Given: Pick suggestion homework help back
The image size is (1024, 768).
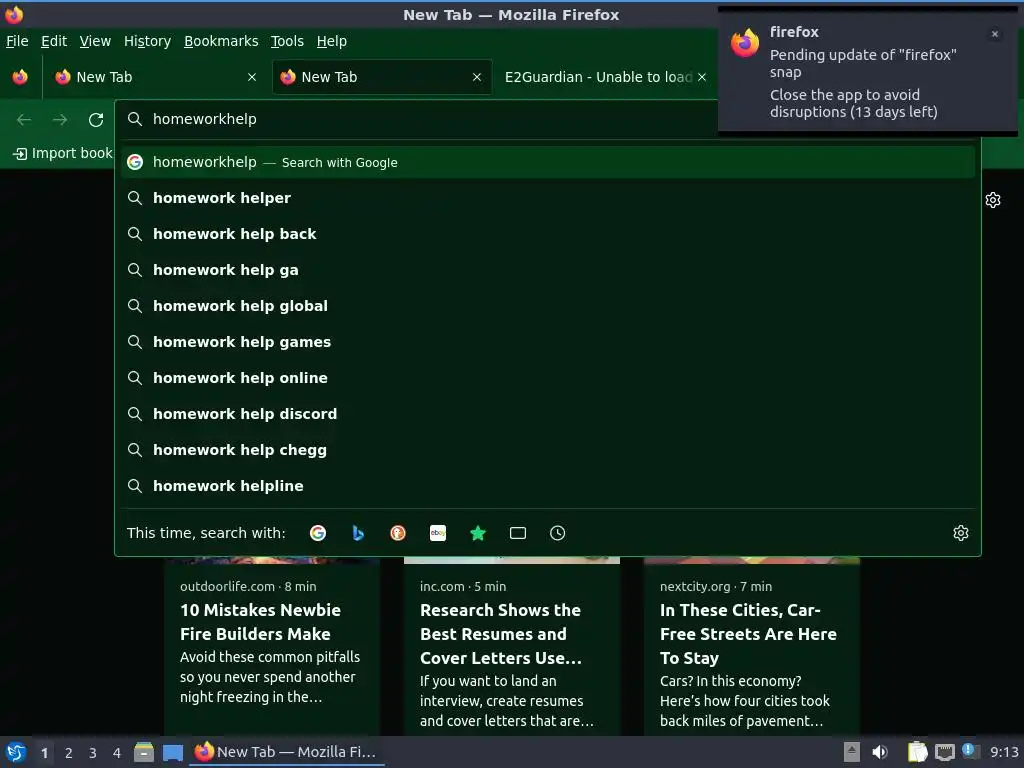Looking at the screenshot, I should (x=547, y=234).
